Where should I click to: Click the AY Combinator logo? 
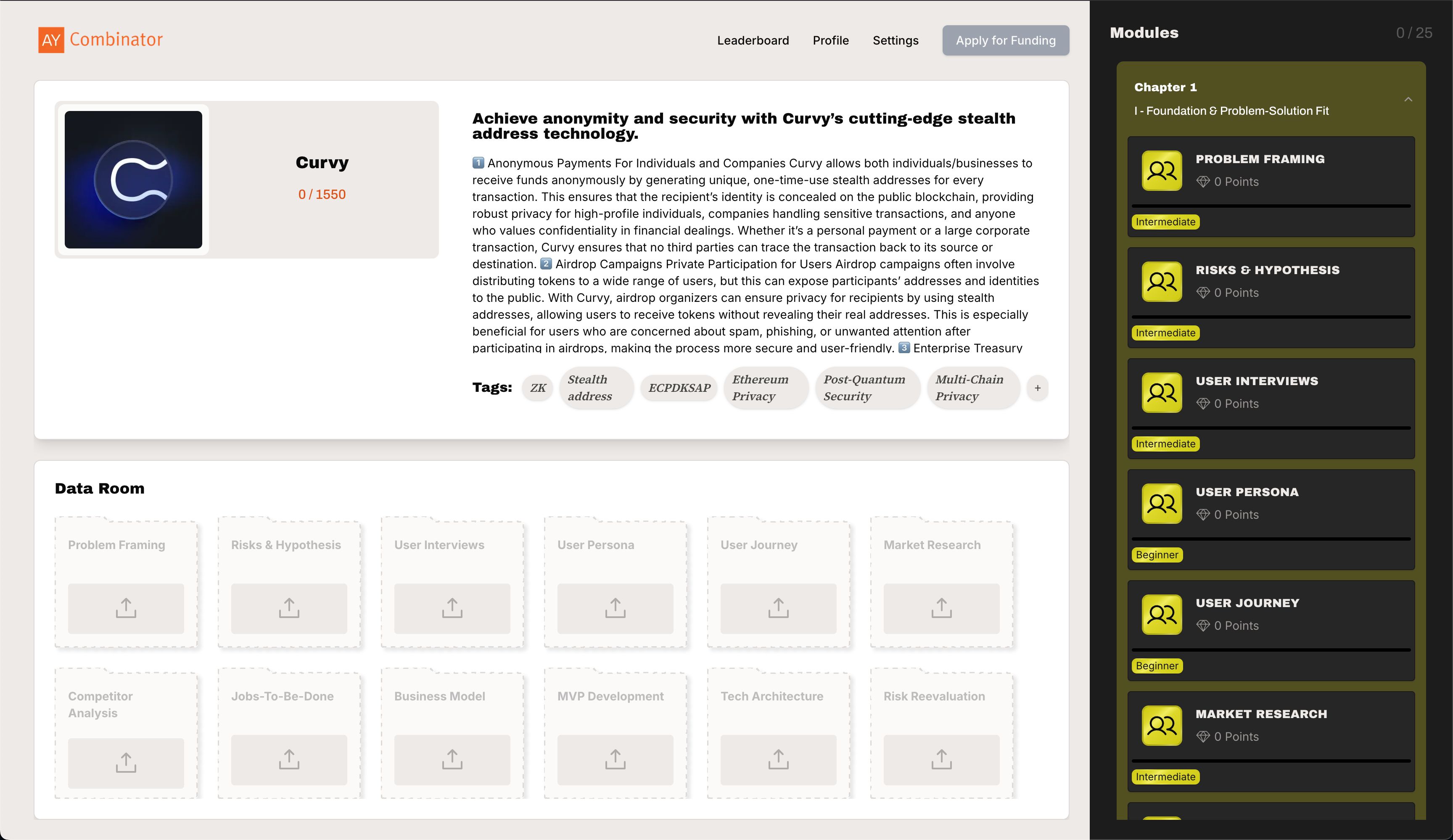pos(100,40)
